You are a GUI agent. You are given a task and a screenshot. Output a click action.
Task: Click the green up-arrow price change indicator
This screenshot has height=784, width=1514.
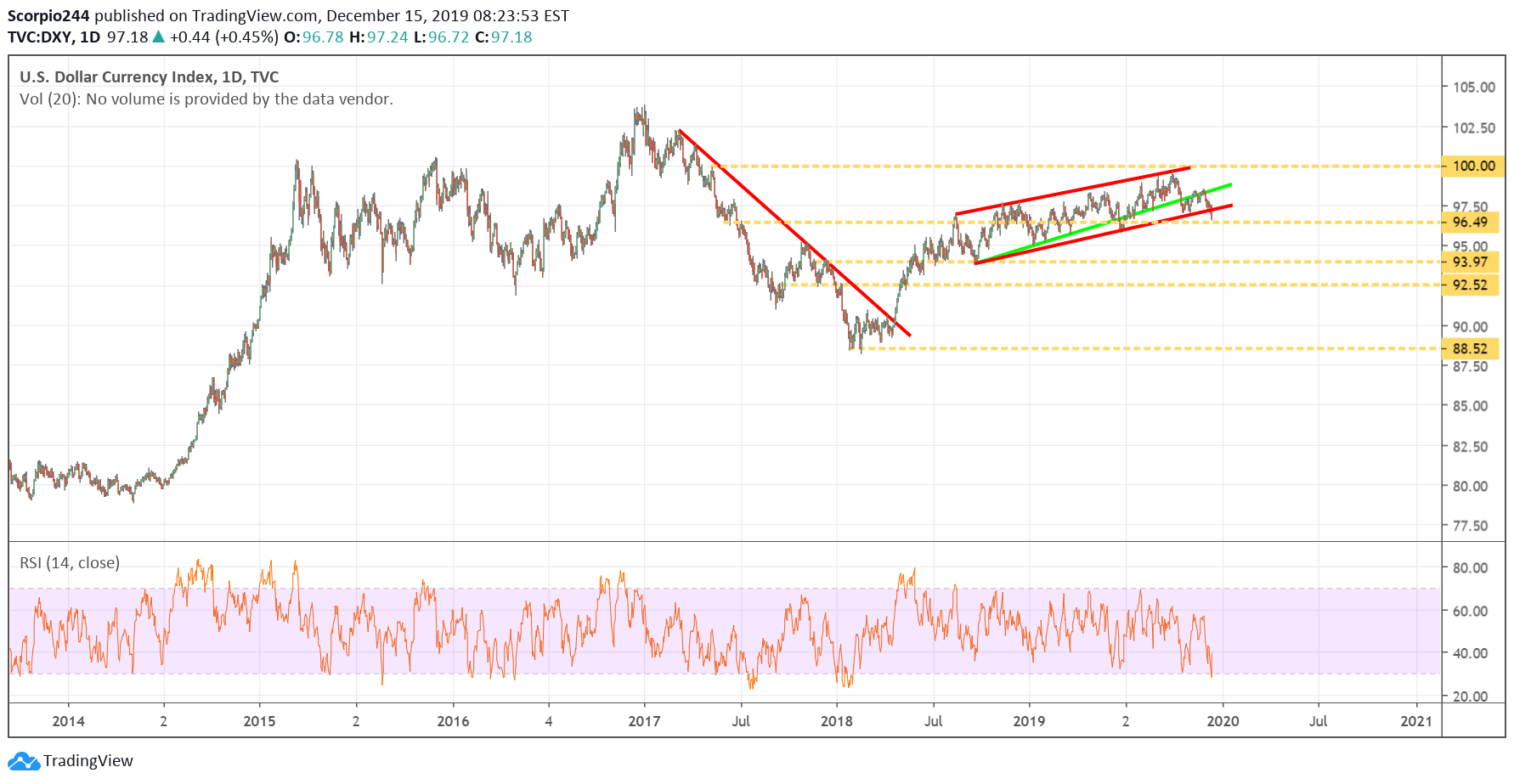point(158,37)
